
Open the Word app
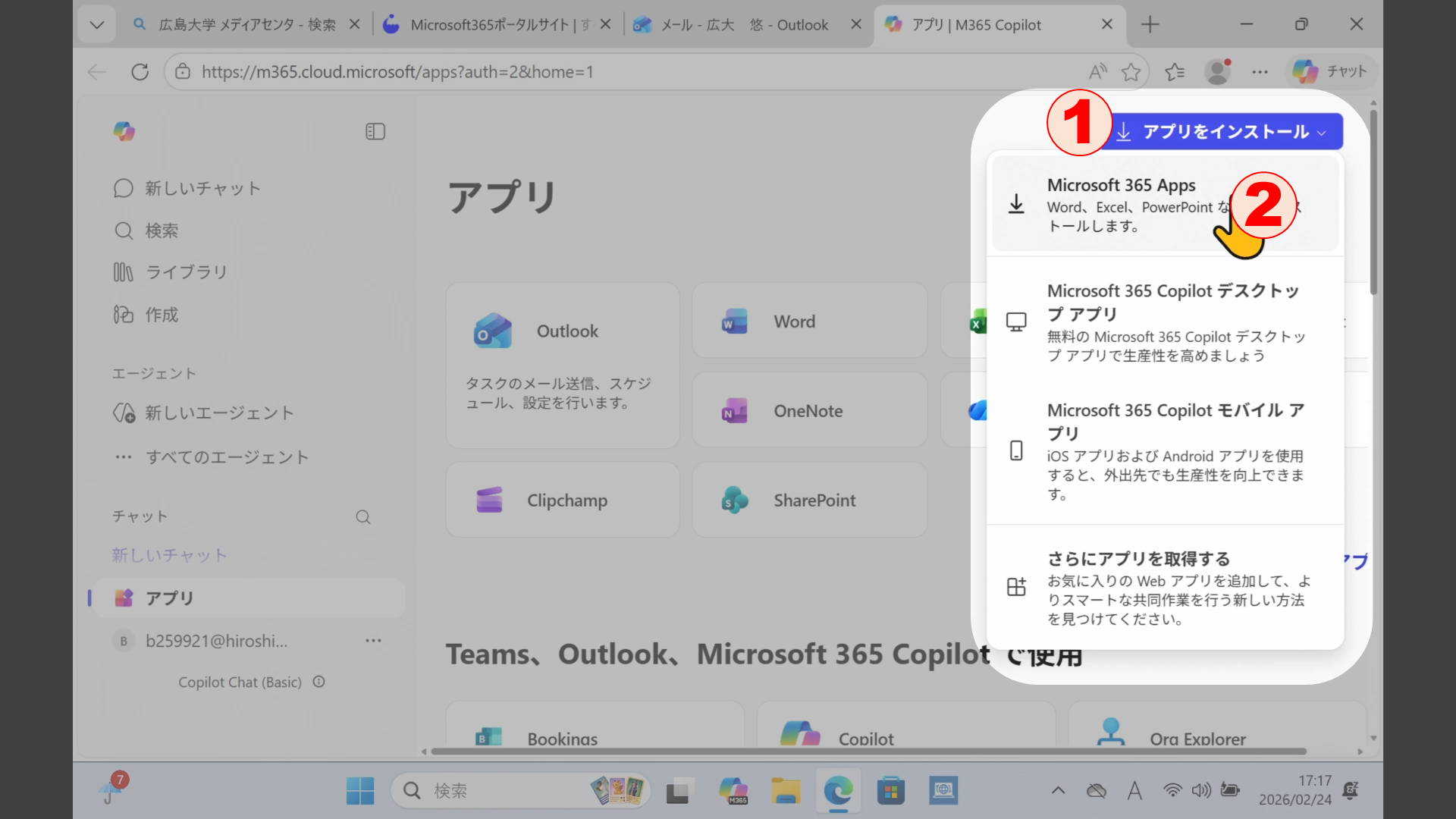(x=808, y=321)
